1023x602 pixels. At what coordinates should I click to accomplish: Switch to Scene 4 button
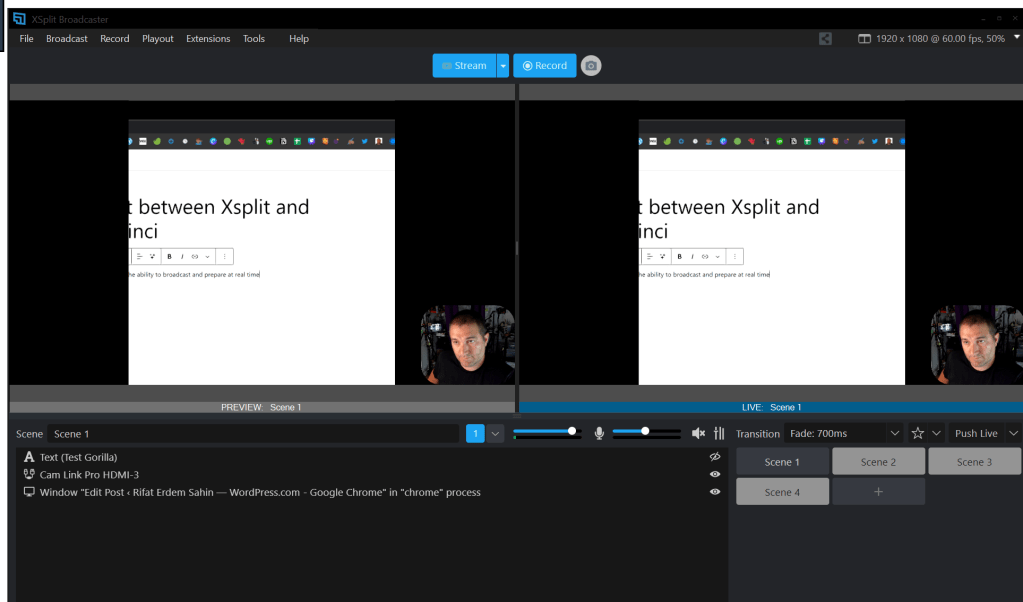(782, 492)
